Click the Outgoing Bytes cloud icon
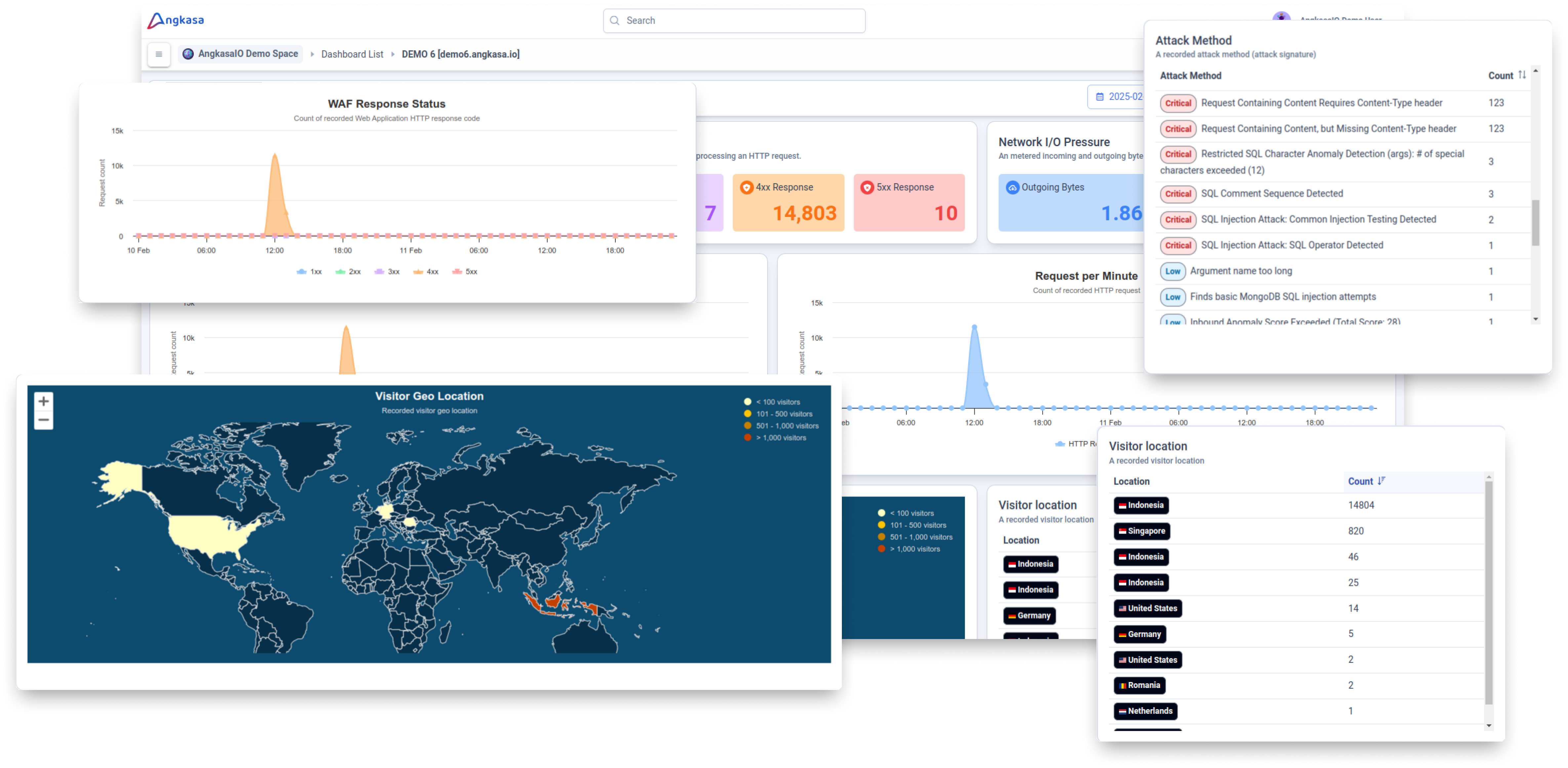The height and width of the screenshot is (768, 1568). [x=1012, y=188]
